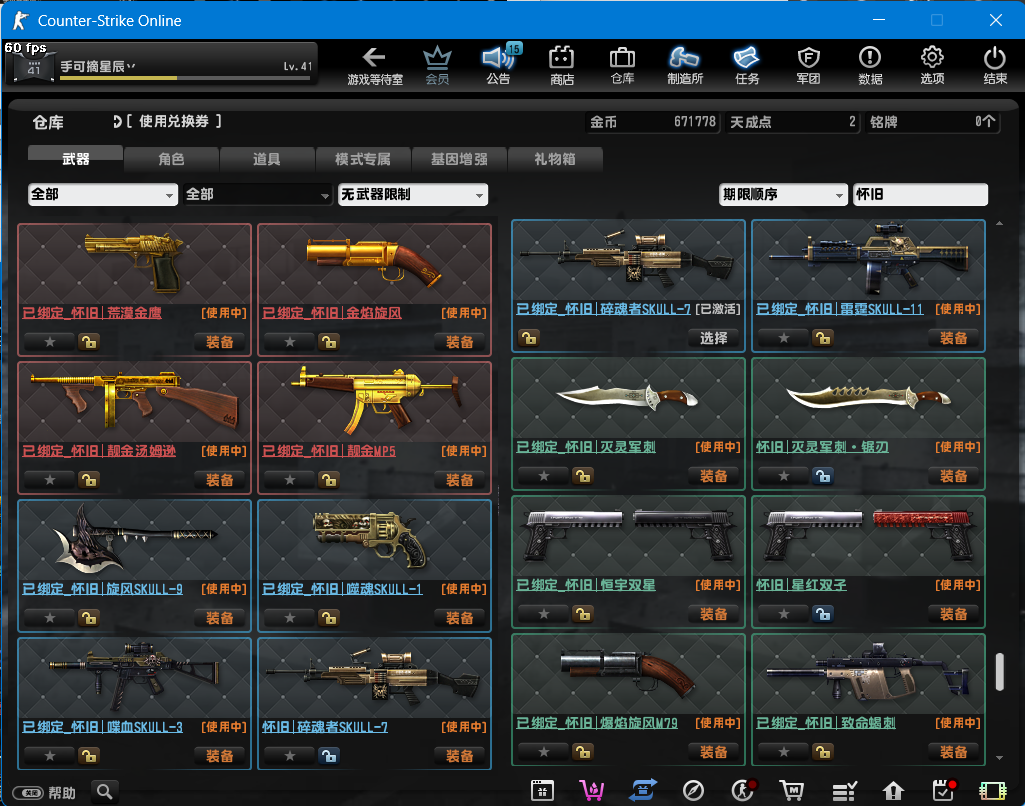Viewport: 1025px width, 806px height.
Task: Open the 喋血SKULL-3 item name link
Action: [103, 727]
